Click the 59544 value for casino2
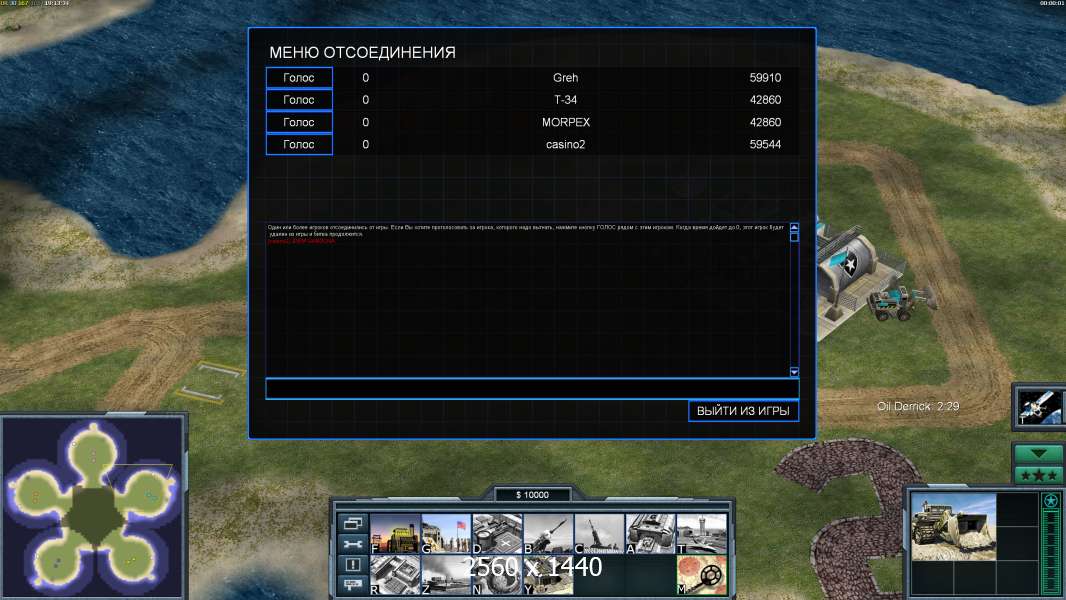Viewport: 1066px width, 600px height. coord(765,144)
